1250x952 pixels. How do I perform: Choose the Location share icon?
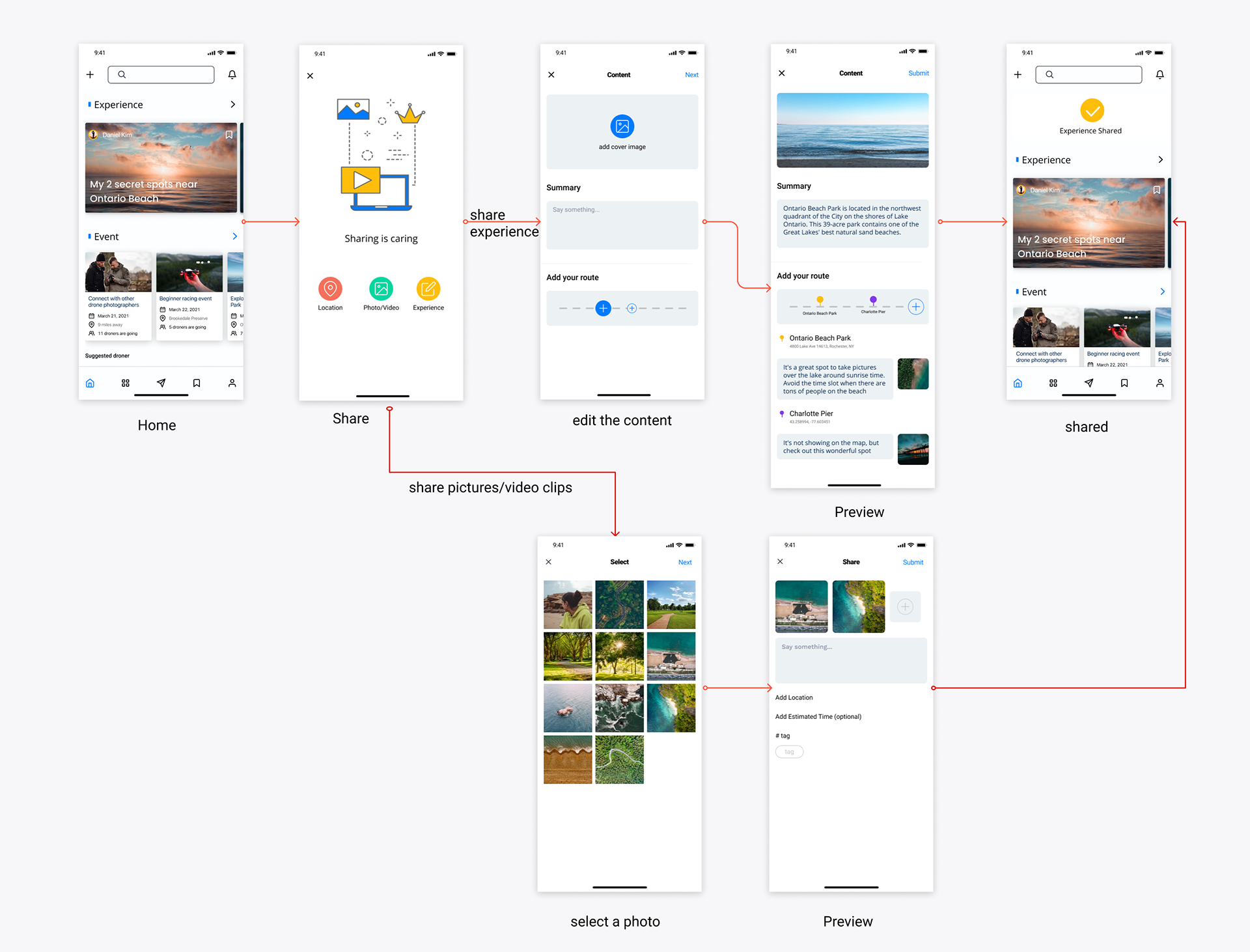[330, 288]
